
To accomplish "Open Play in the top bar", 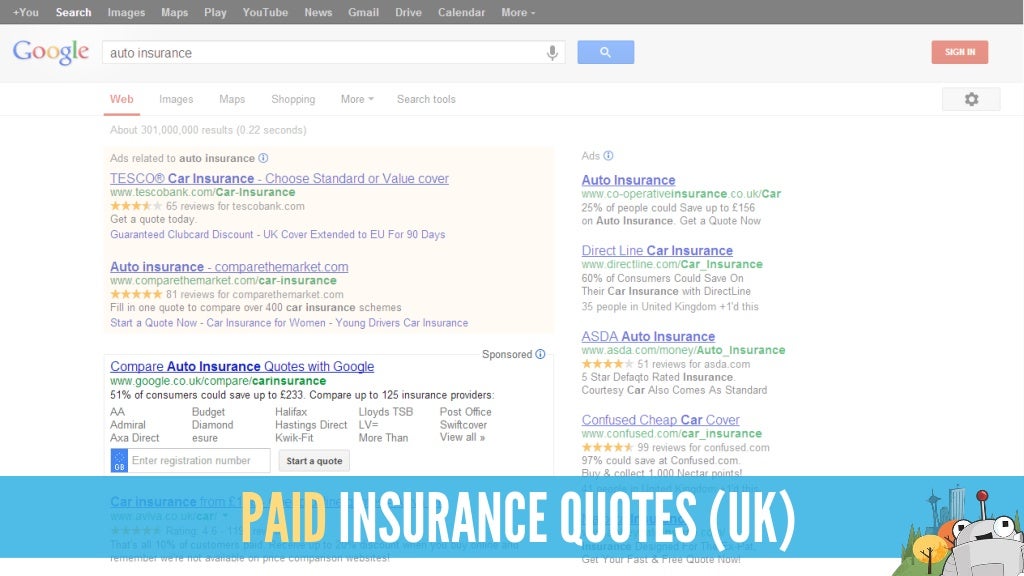I will [x=215, y=12].
